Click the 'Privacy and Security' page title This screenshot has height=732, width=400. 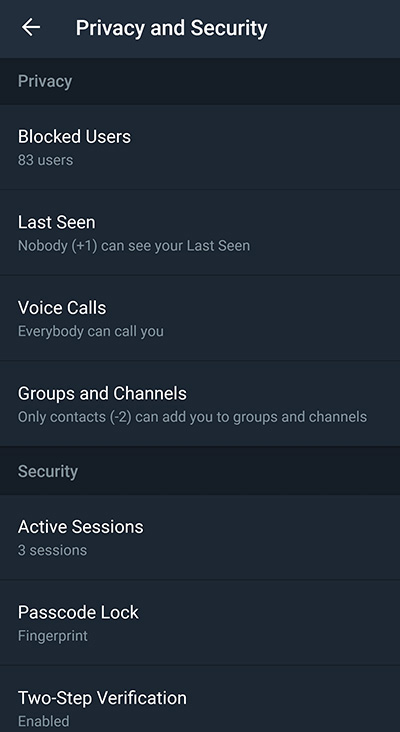[171, 28]
